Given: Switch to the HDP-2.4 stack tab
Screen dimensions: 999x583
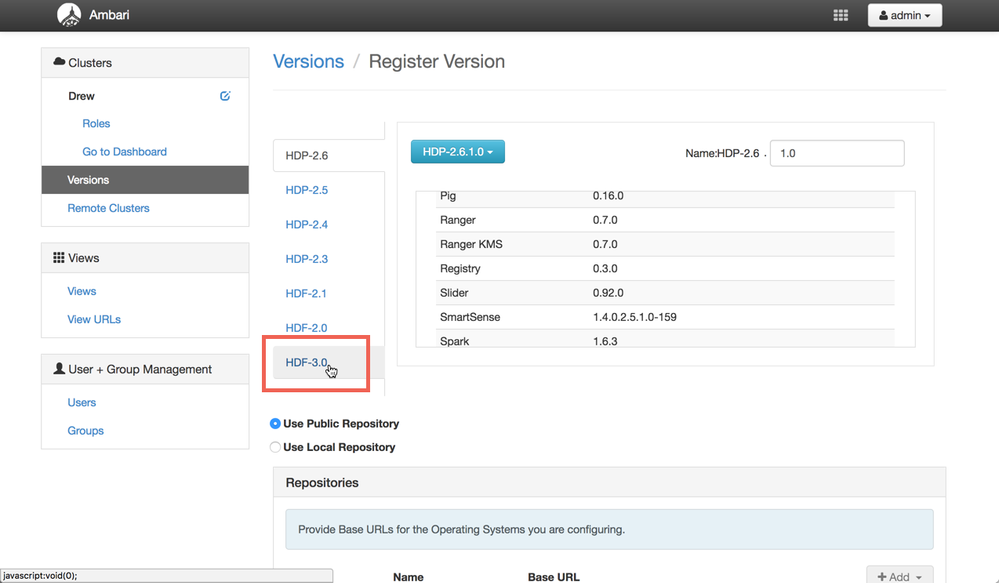Looking at the screenshot, I should 306,224.
